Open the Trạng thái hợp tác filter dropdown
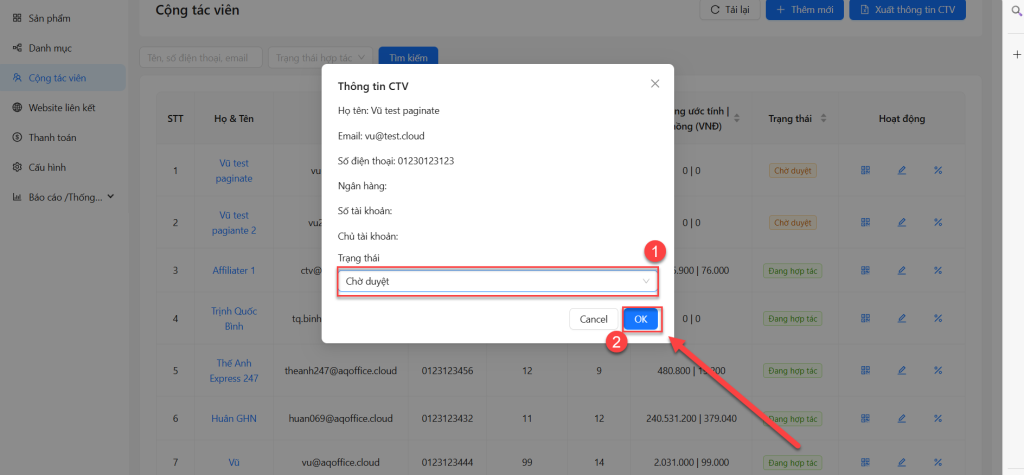Viewport: 1024px width, 475px height. [321, 58]
